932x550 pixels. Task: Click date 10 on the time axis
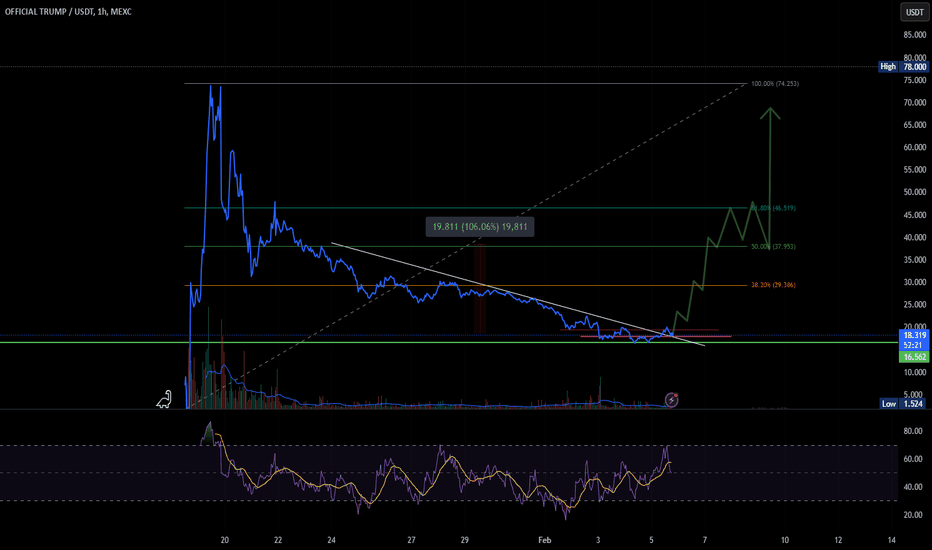785,540
